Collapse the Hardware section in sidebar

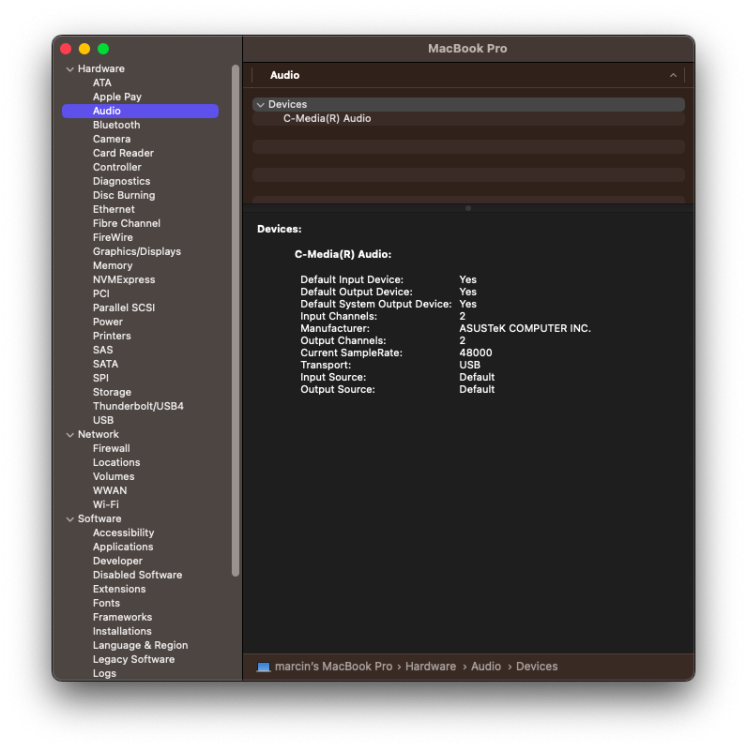click(70, 69)
